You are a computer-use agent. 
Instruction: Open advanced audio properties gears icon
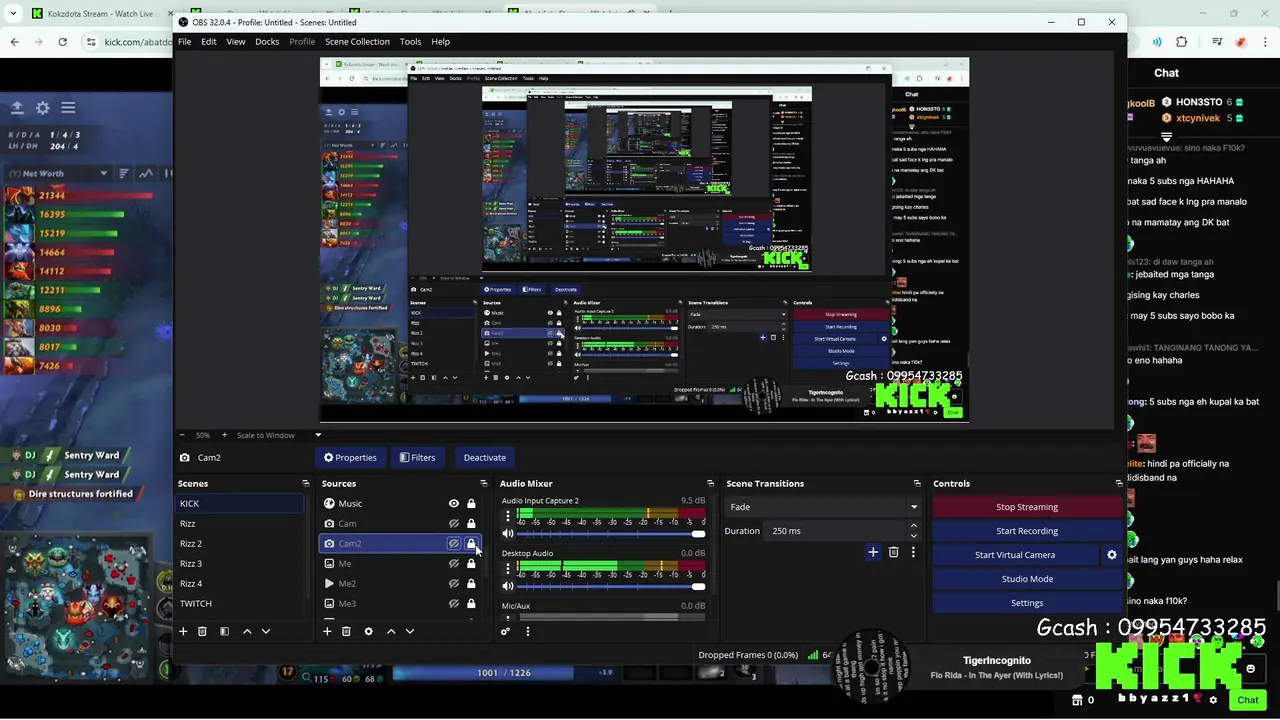pos(505,631)
